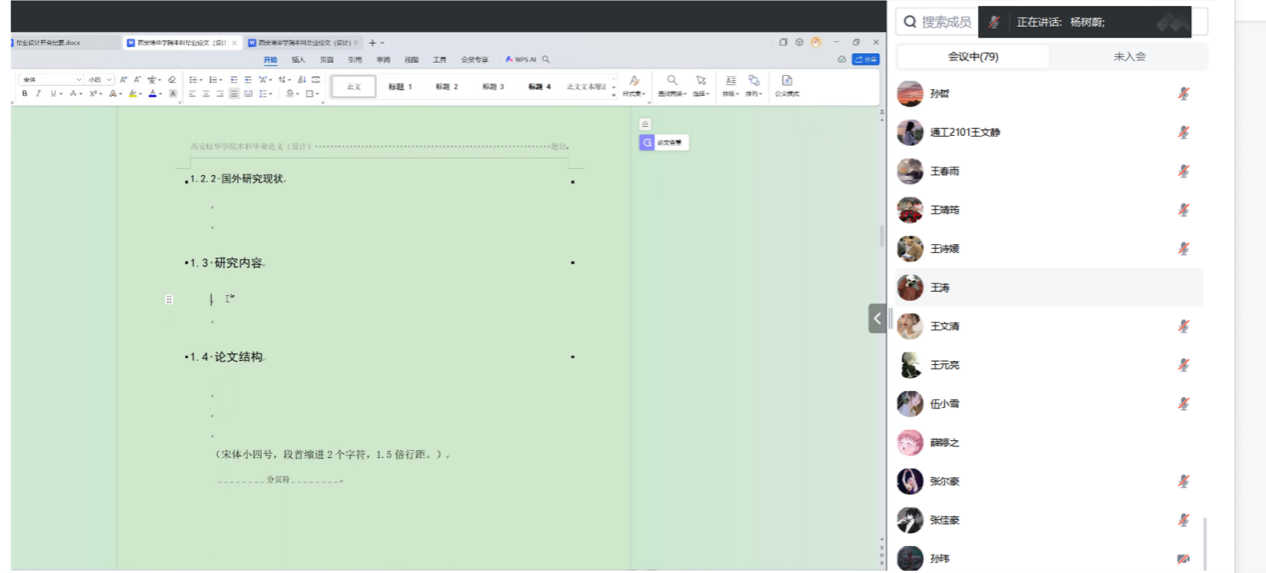Screen dimensions: 1266x573
Task: Apply the 标题 1 heading style
Action: click(x=400, y=87)
